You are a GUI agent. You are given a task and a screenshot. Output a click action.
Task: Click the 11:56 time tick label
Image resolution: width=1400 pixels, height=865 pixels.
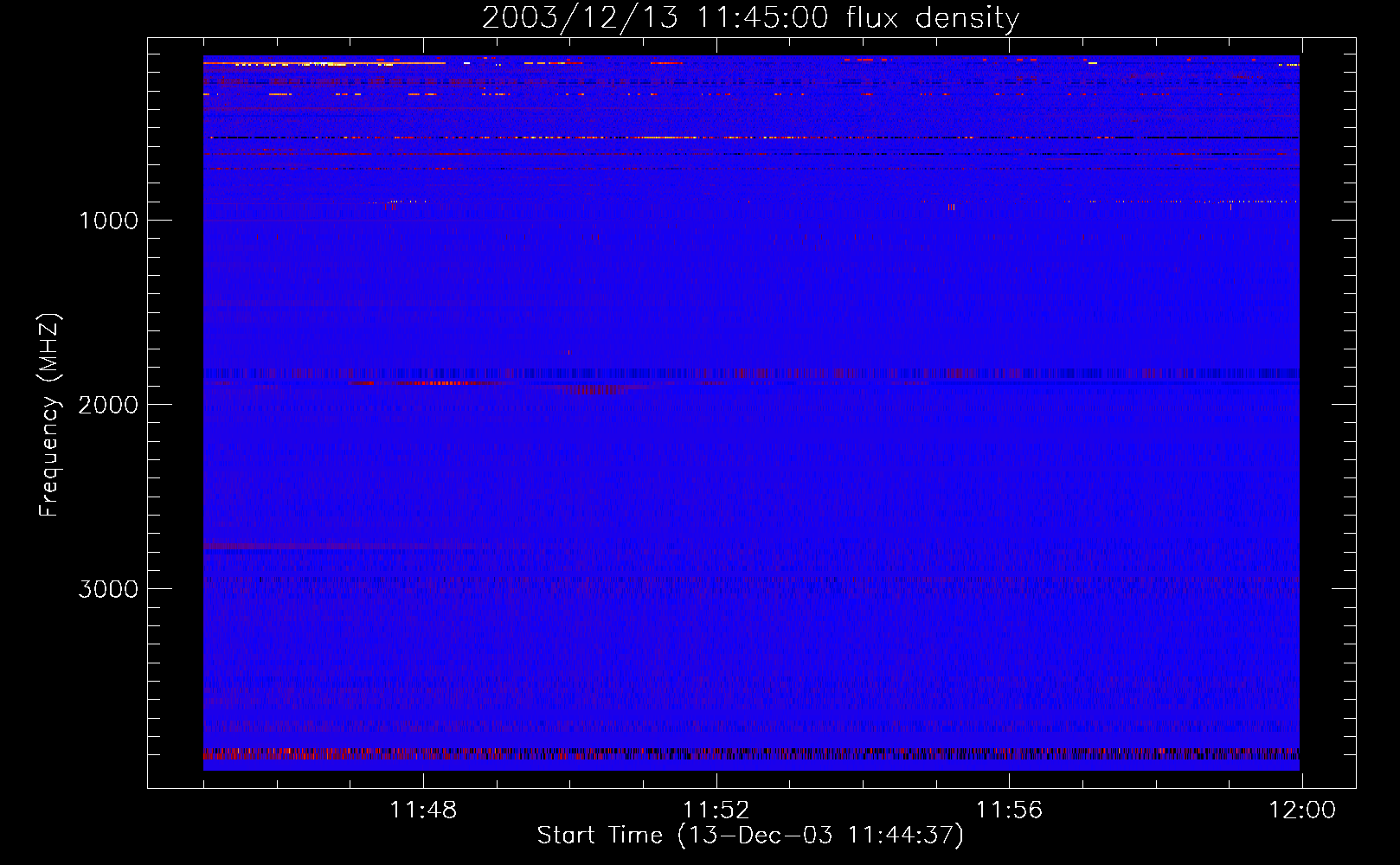pos(1009,811)
